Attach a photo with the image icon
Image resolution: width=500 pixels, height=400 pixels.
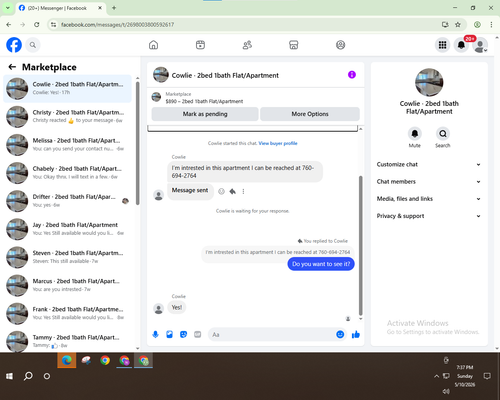coord(169,334)
